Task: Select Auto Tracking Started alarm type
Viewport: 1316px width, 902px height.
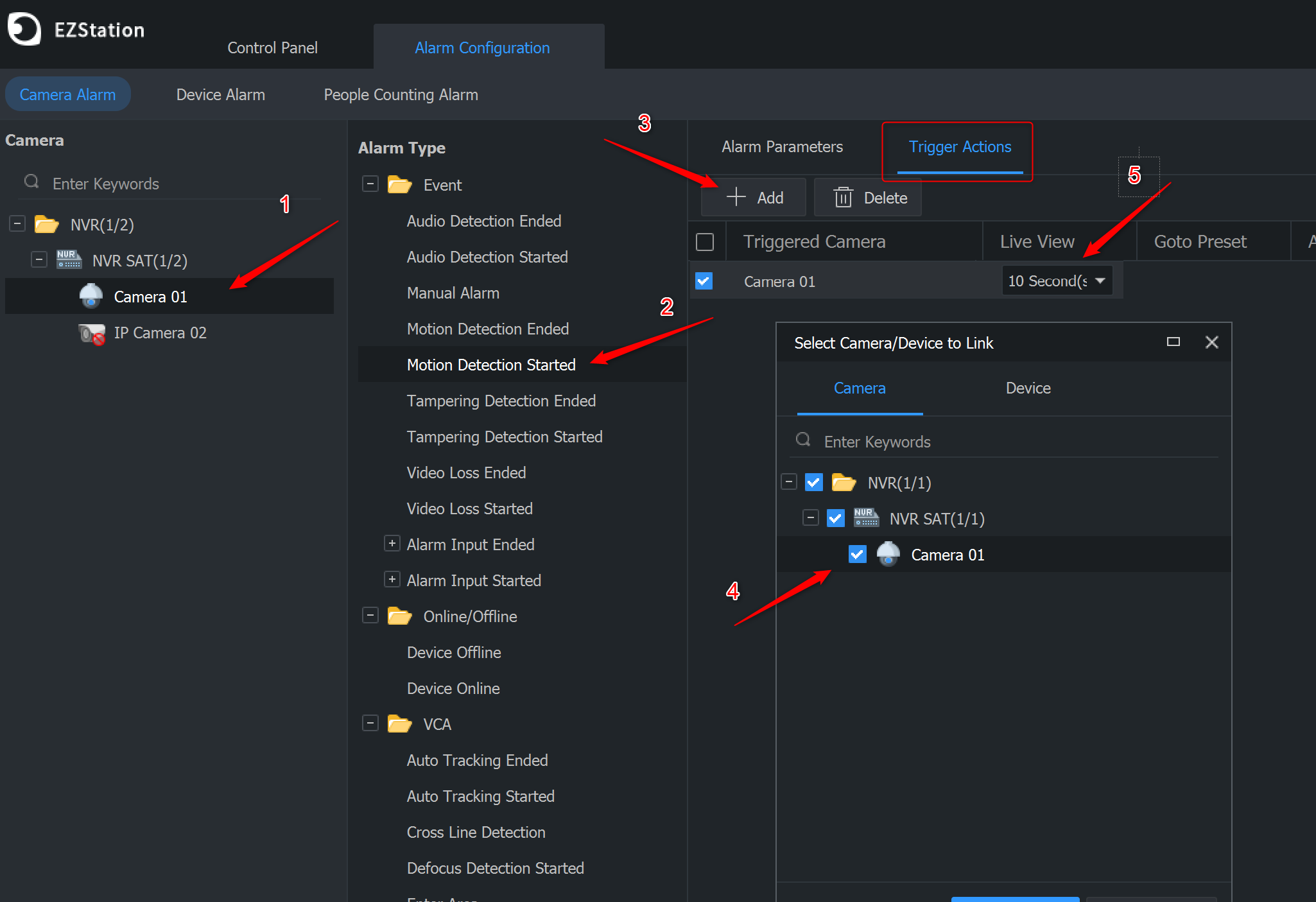Action: [481, 797]
